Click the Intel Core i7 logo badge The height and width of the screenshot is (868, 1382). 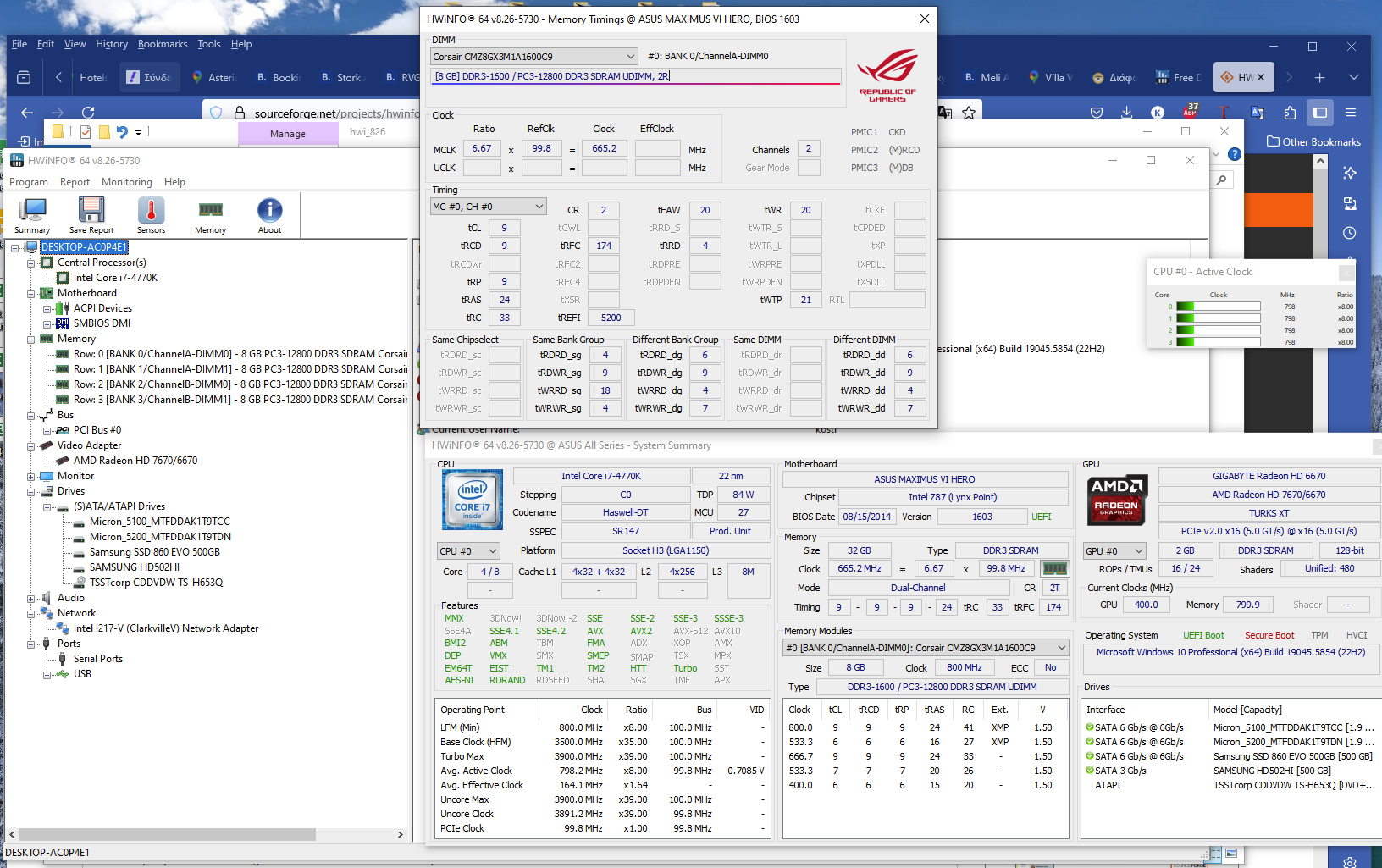(472, 500)
